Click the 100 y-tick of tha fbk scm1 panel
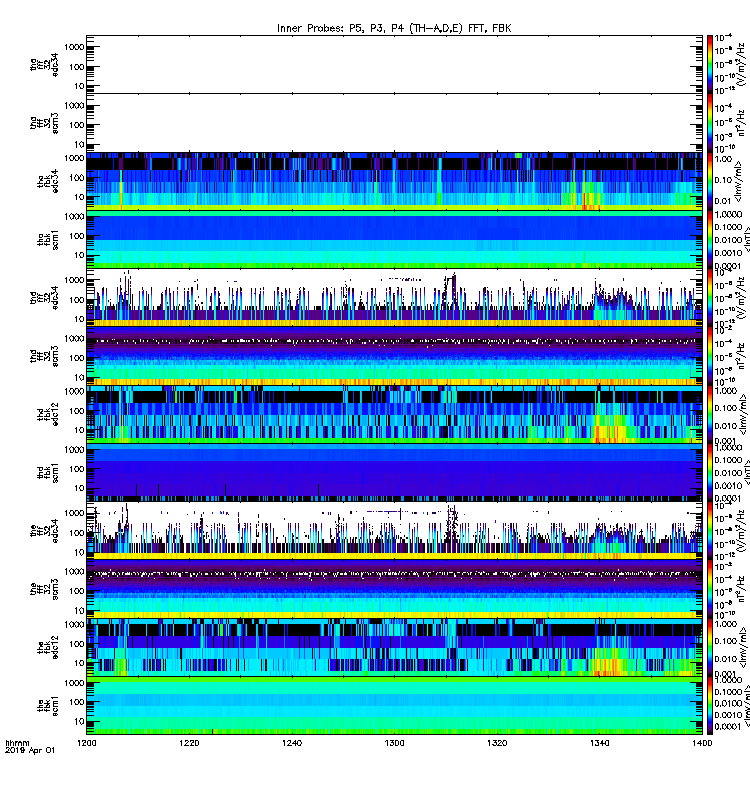The image size is (750, 800). coord(77,236)
